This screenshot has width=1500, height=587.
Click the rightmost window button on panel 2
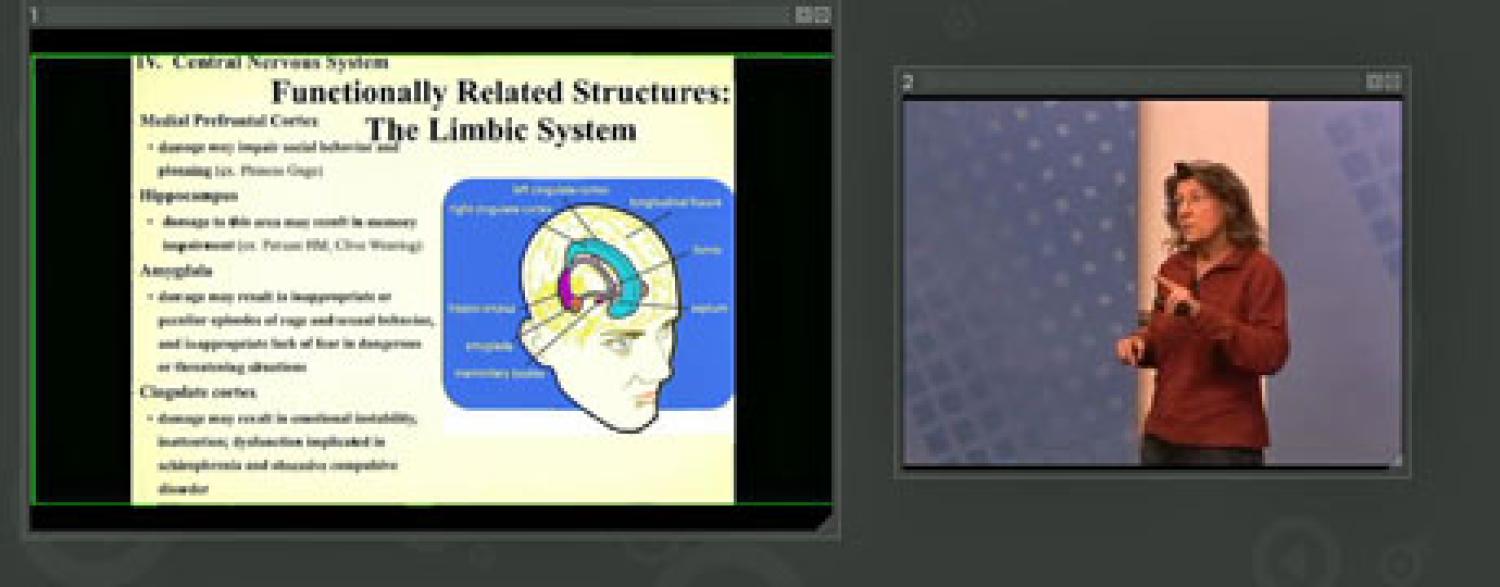click(1392, 82)
